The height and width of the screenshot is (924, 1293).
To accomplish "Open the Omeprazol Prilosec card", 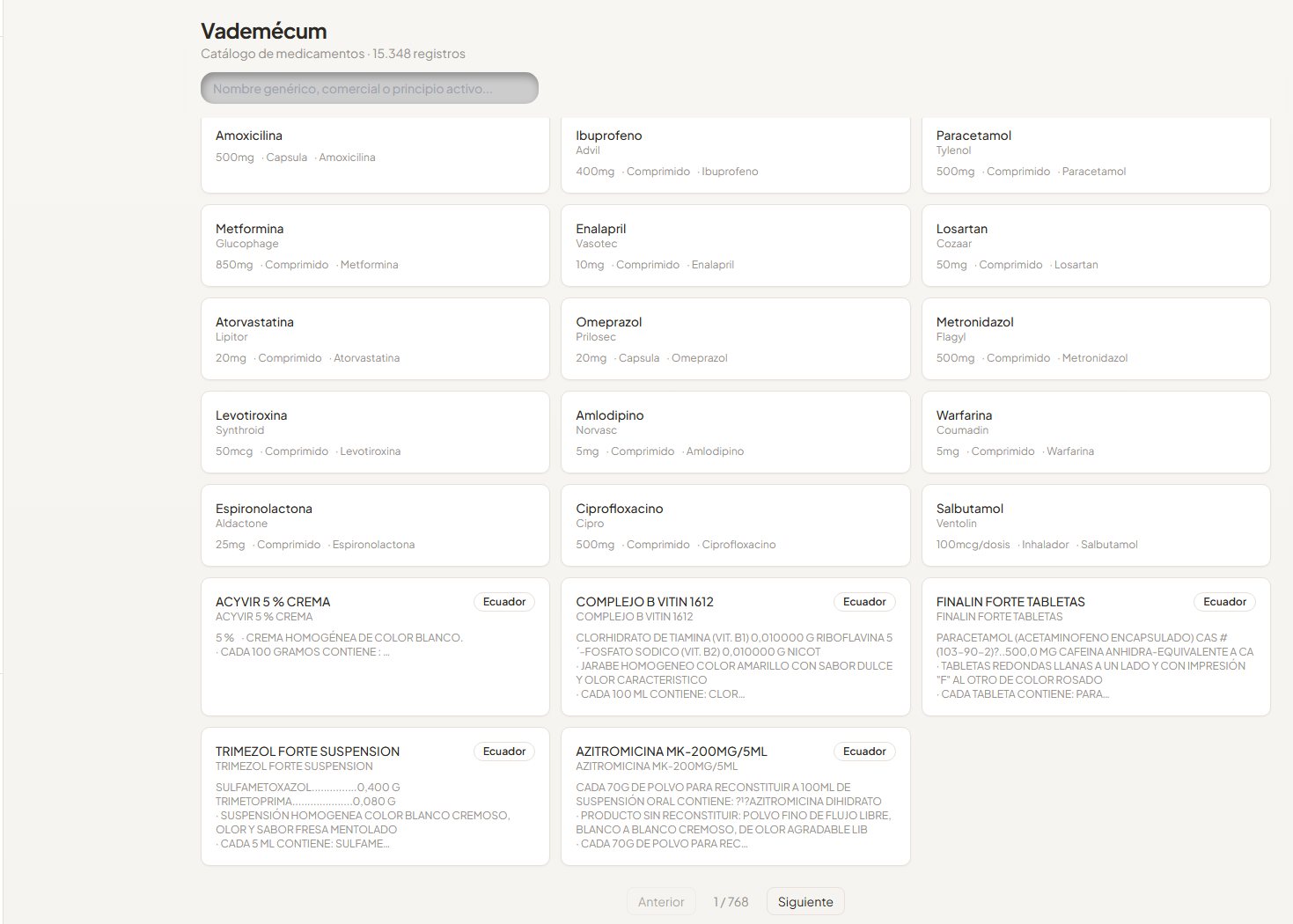I will [735, 339].
